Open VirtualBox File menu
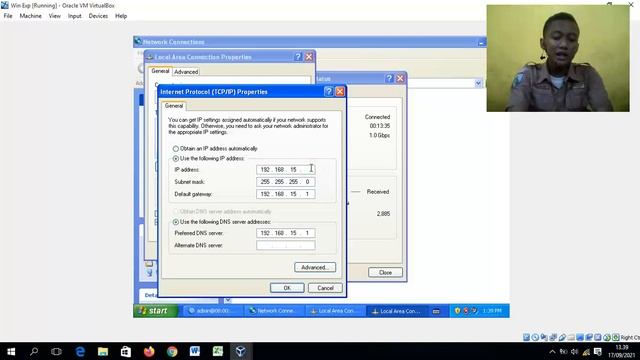 8,16
